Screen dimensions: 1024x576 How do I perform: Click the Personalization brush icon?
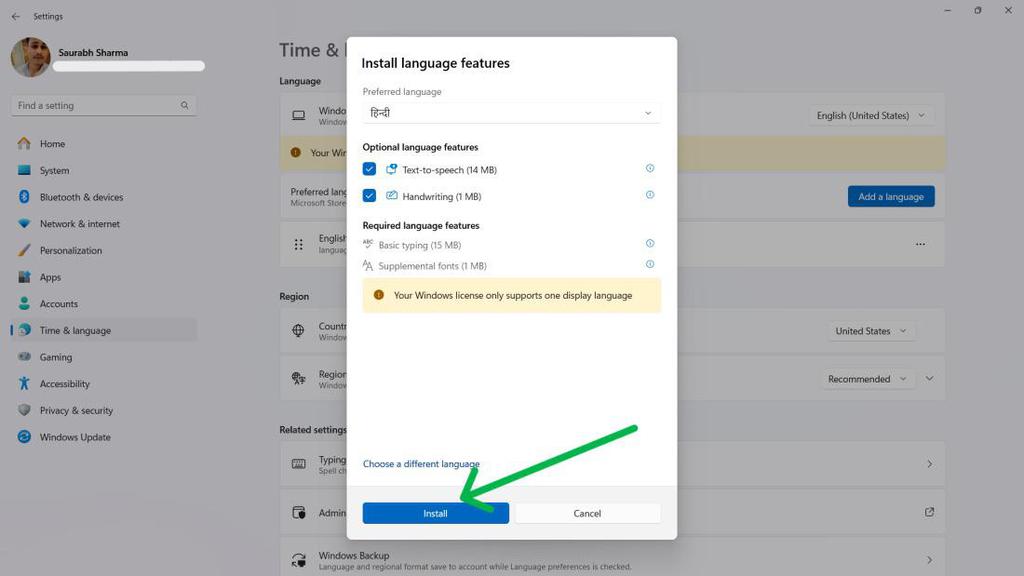click(x=24, y=250)
